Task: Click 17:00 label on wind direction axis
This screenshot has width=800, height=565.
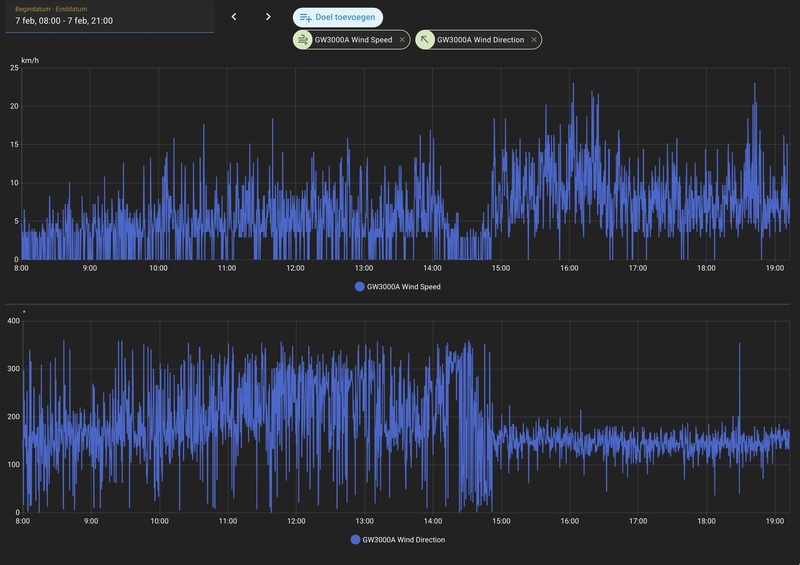Action: coord(638,521)
